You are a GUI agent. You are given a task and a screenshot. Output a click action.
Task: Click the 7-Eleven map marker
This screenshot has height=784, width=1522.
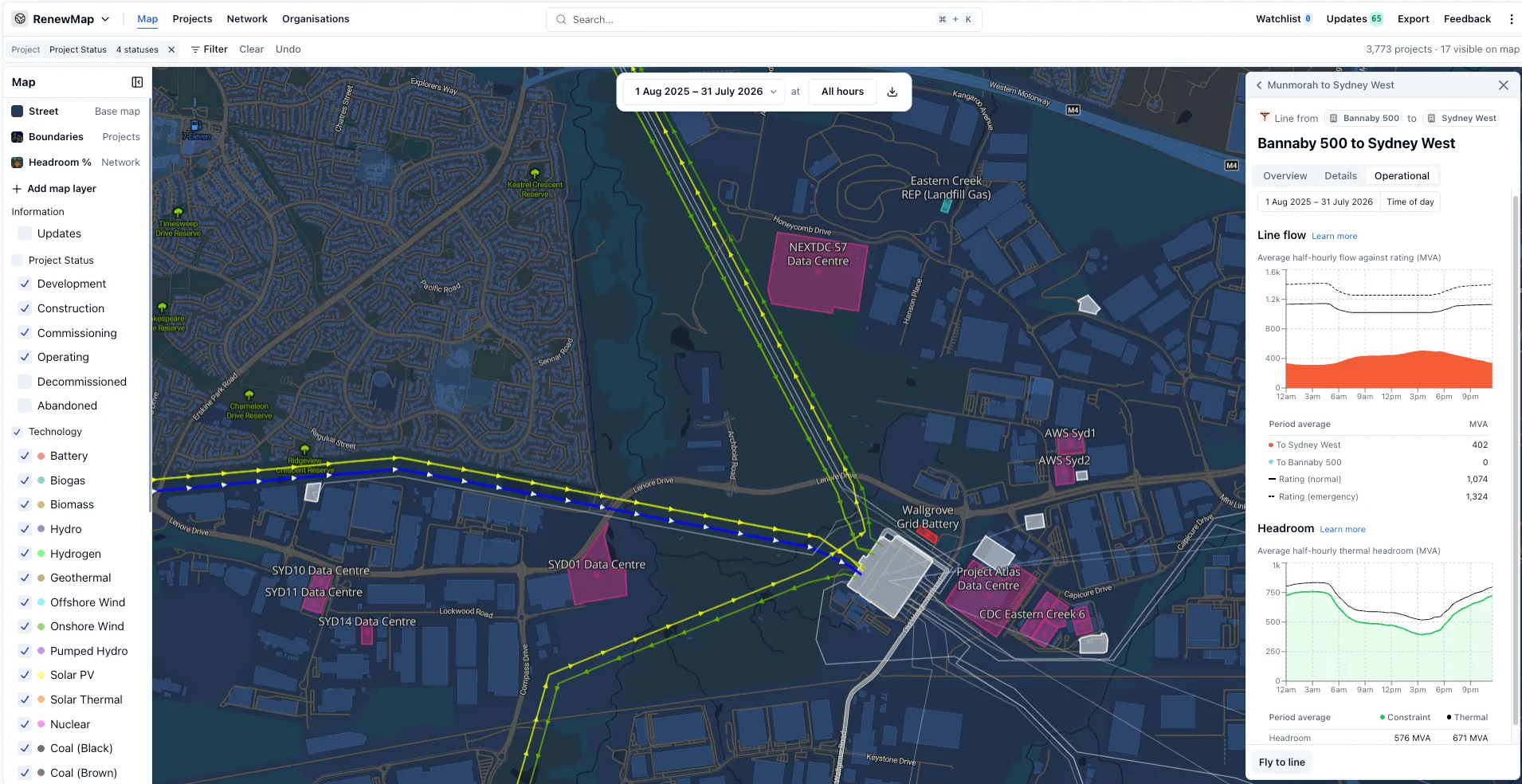[196, 126]
